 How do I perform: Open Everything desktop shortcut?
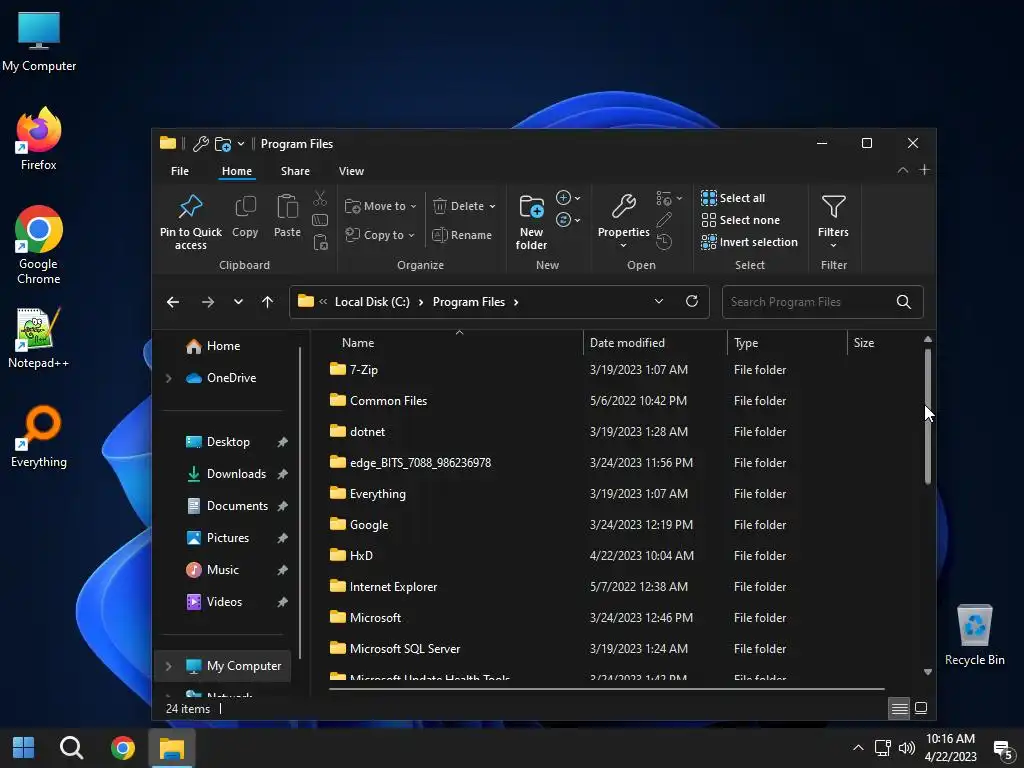click(x=39, y=437)
